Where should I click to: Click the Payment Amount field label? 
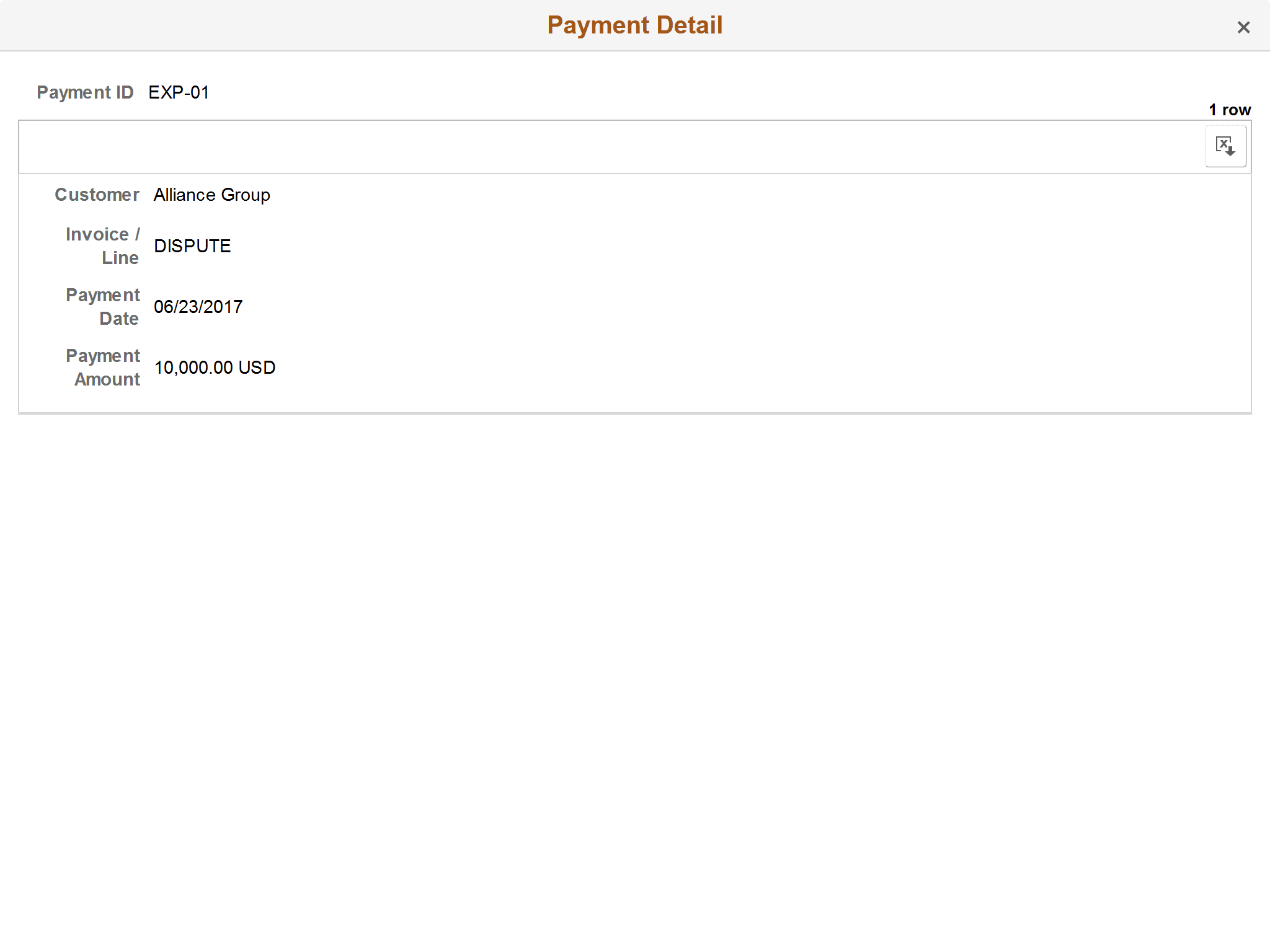(103, 367)
